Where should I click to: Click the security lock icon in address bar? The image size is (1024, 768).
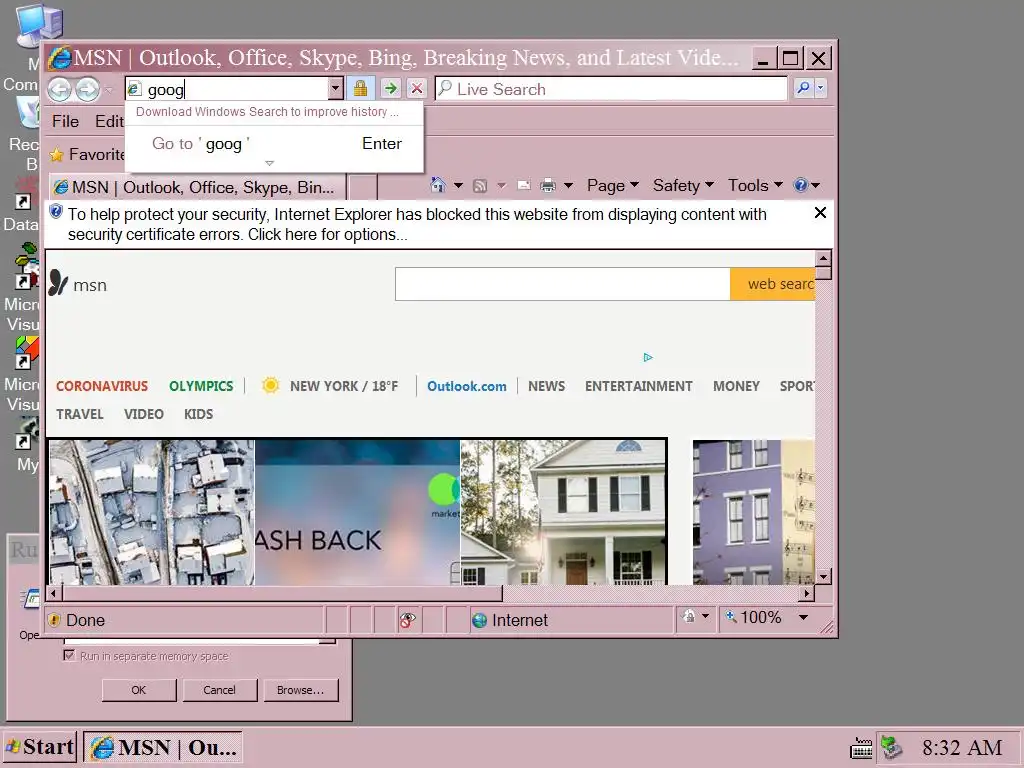(x=360, y=88)
